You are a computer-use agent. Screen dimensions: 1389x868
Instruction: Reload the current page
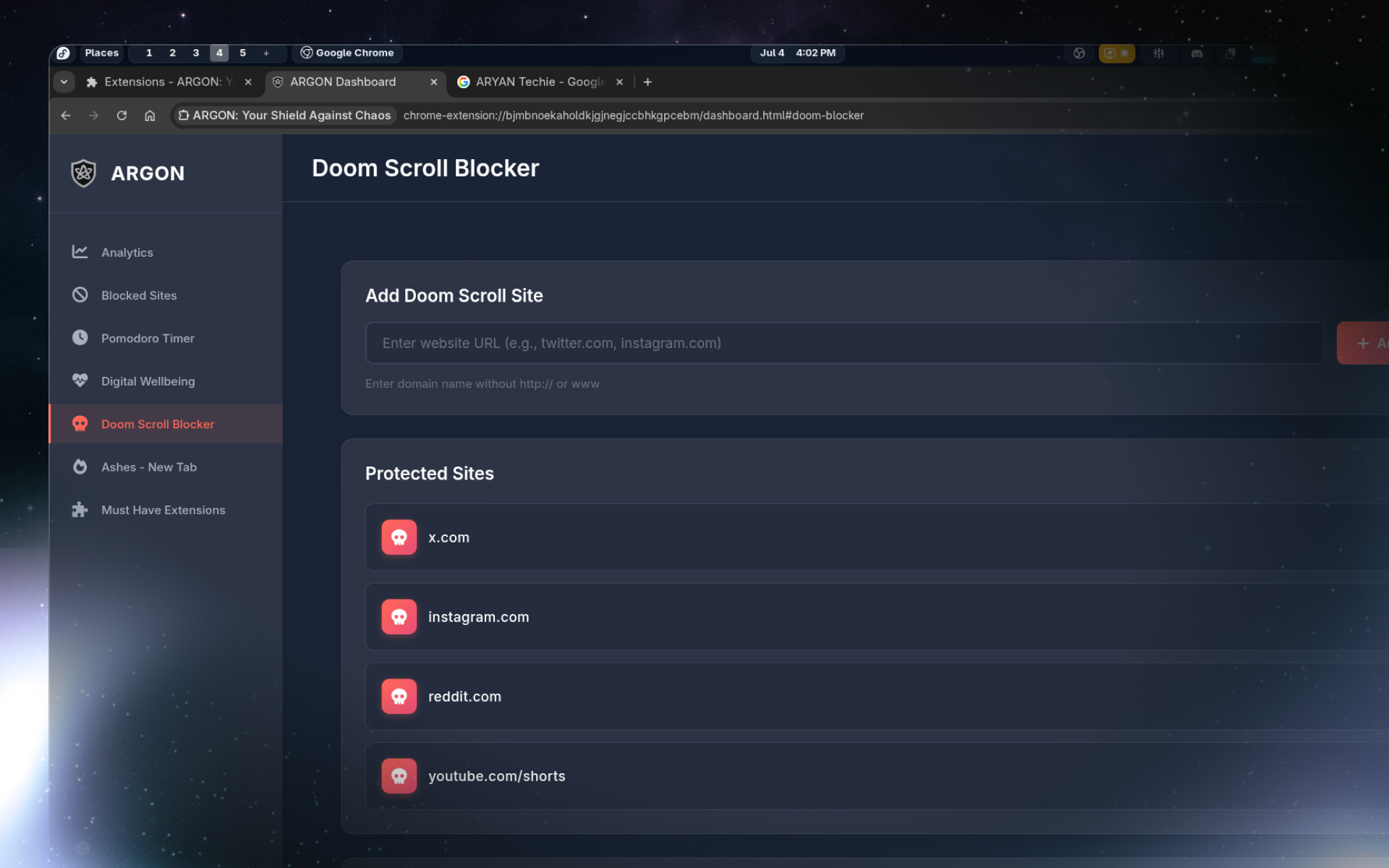tap(122, 115)
